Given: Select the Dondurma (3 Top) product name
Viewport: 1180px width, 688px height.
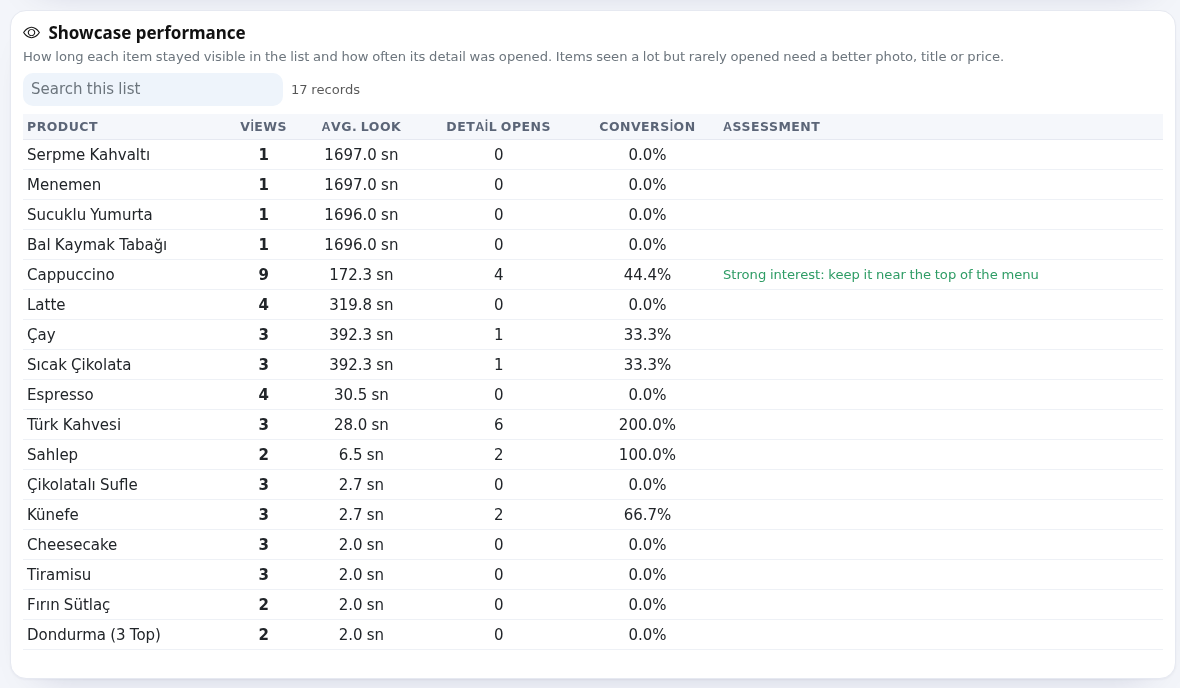Looking at the screenshot, I should (x=94, y=635).
